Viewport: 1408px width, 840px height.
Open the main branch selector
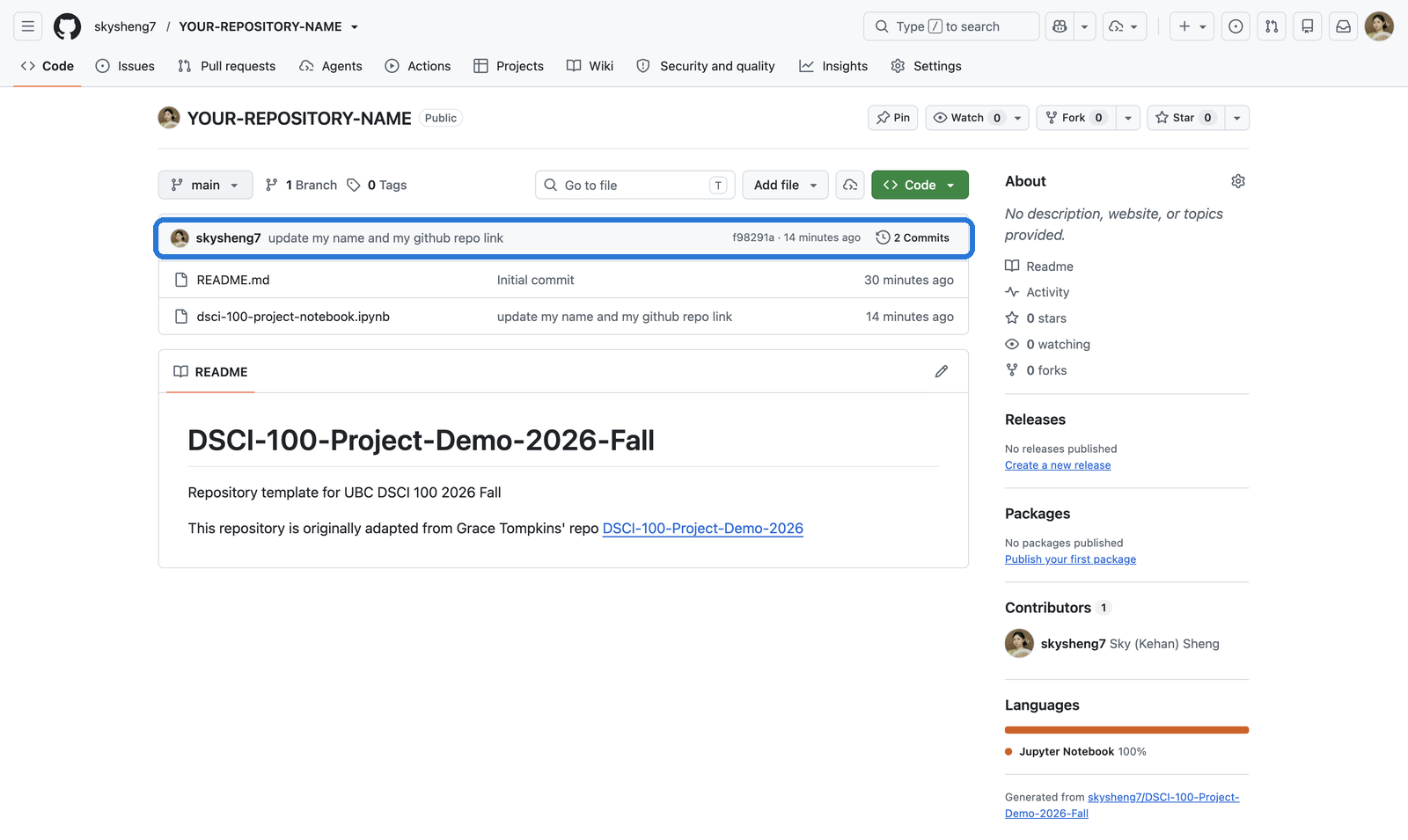(x=206, y=185)
